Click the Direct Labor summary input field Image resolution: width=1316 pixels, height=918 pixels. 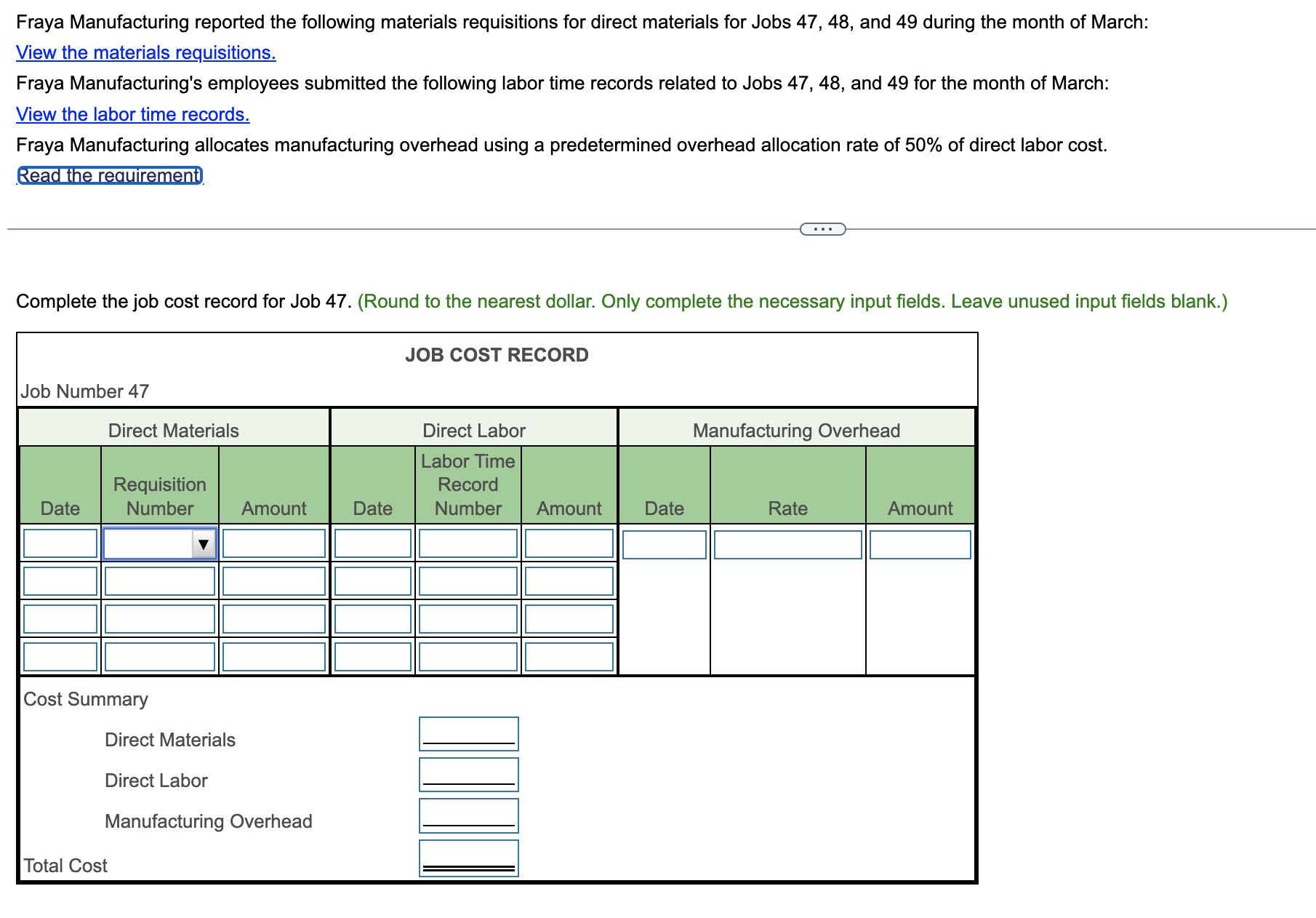468,775
